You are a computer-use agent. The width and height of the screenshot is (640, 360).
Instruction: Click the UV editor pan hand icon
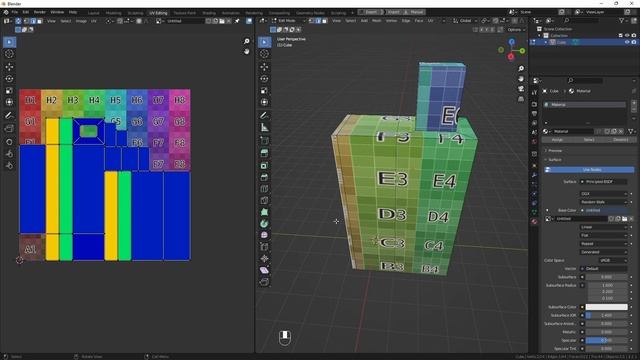246,51
